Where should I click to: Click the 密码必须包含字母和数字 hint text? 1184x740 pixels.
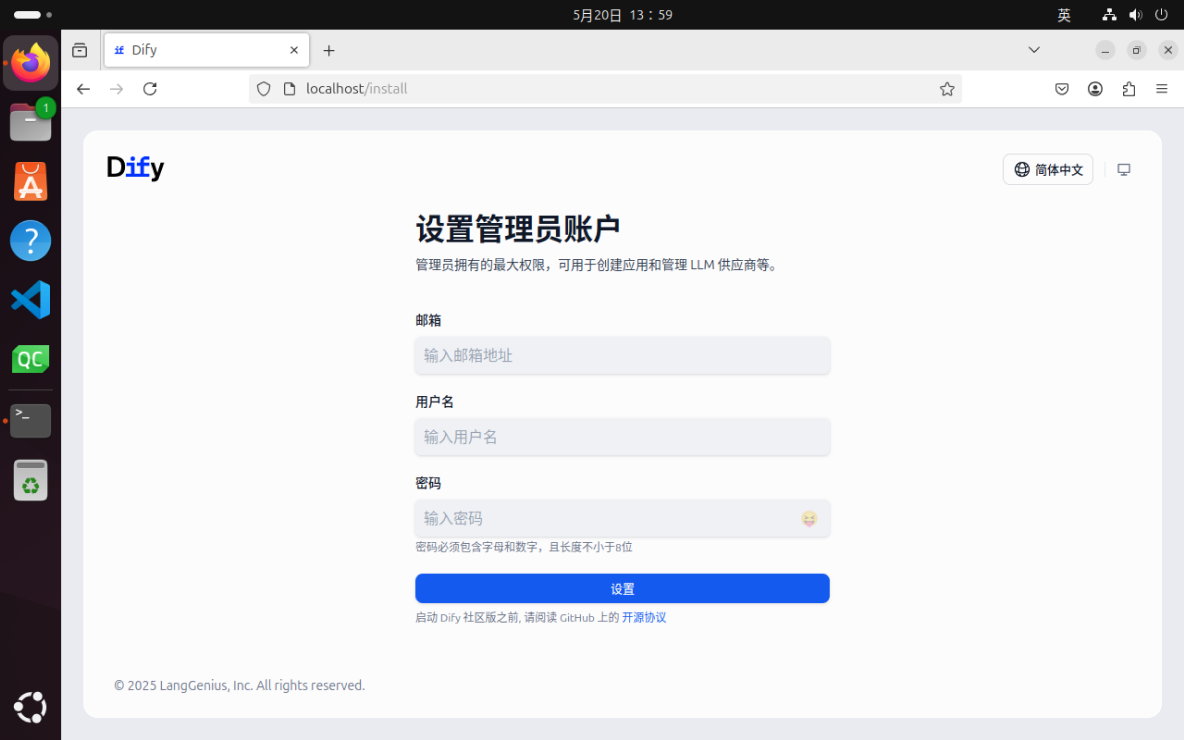point(524,547)
